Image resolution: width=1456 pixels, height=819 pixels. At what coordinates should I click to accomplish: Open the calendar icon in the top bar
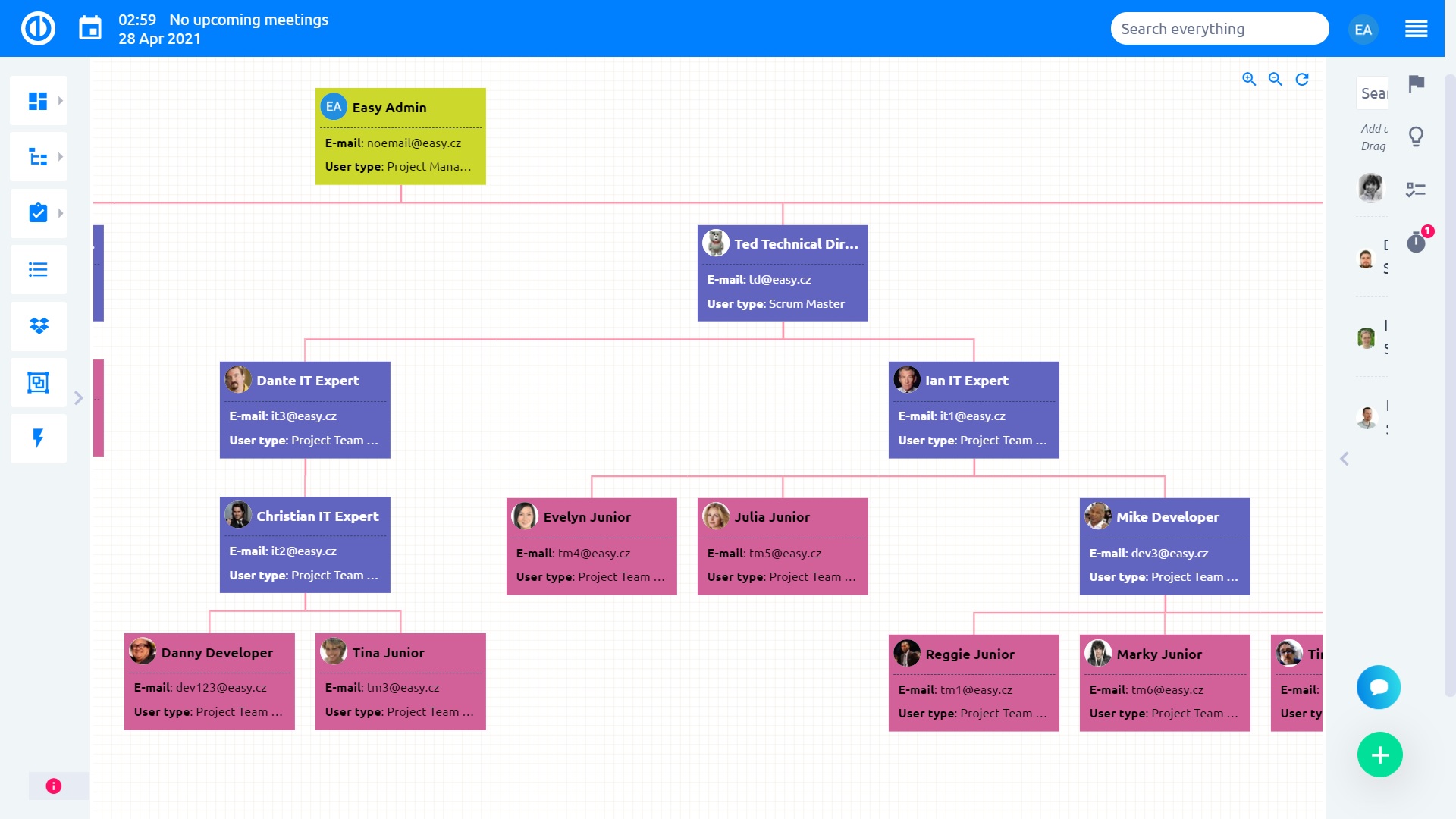(90, 29)
